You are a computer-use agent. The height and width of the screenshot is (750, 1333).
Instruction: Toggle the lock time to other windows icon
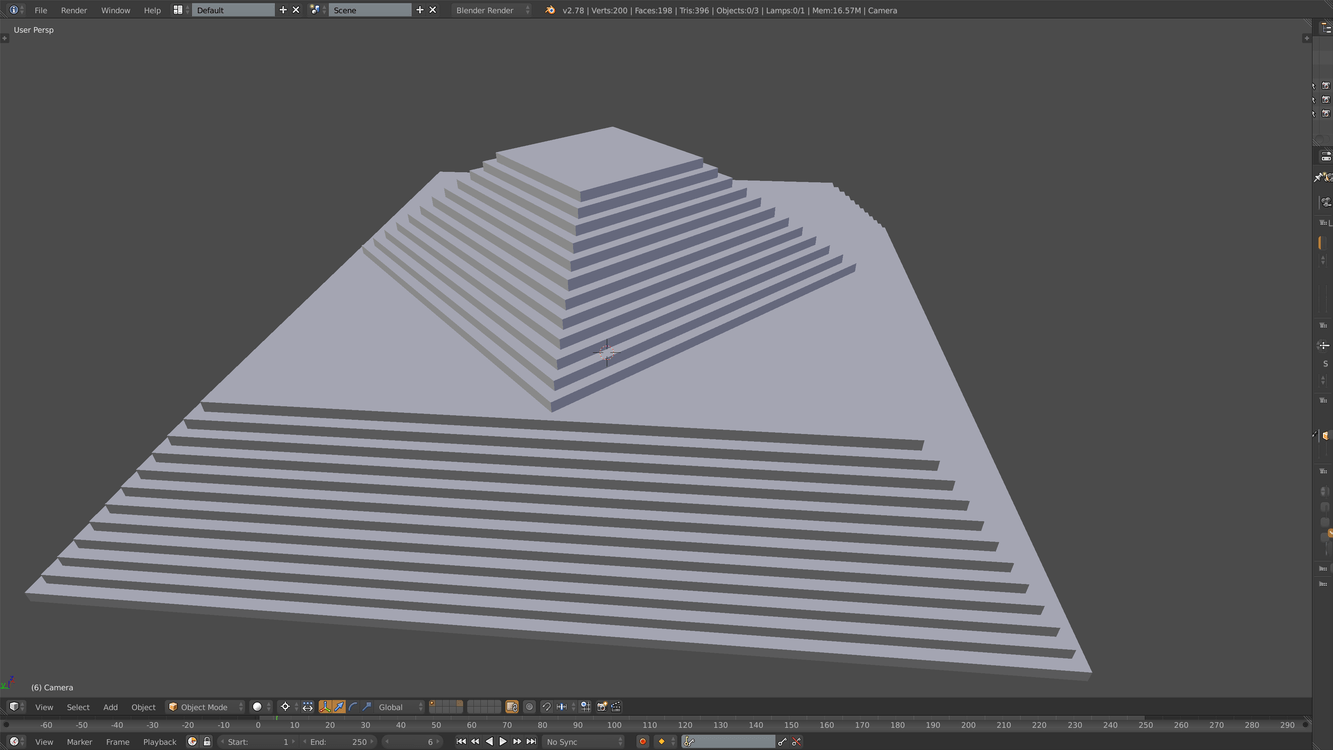[x=207, y=742]
